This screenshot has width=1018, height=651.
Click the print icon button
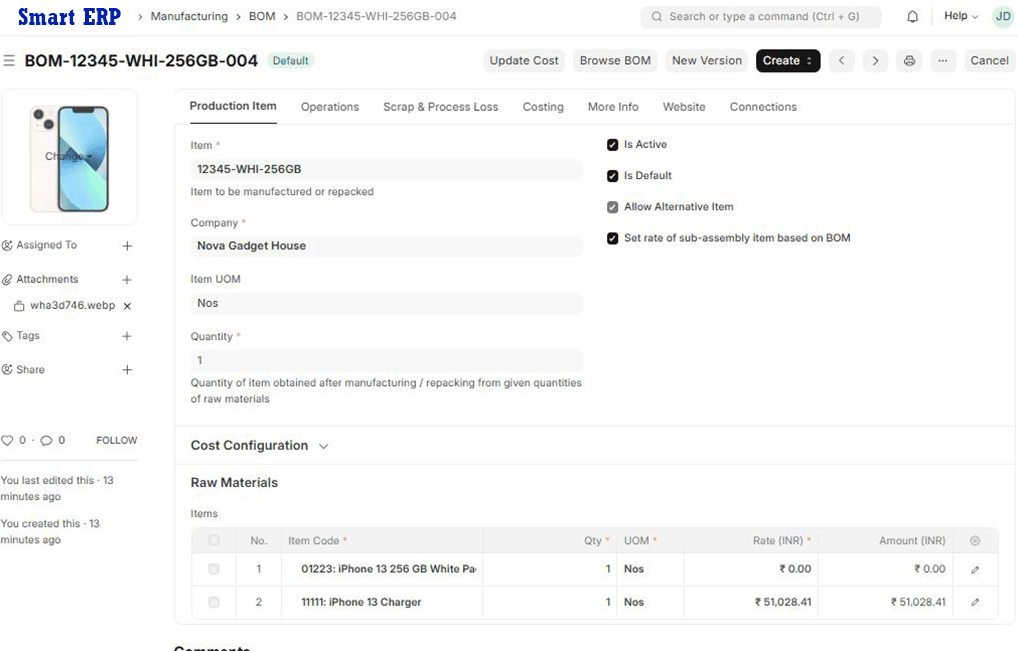tap(909, 61)
